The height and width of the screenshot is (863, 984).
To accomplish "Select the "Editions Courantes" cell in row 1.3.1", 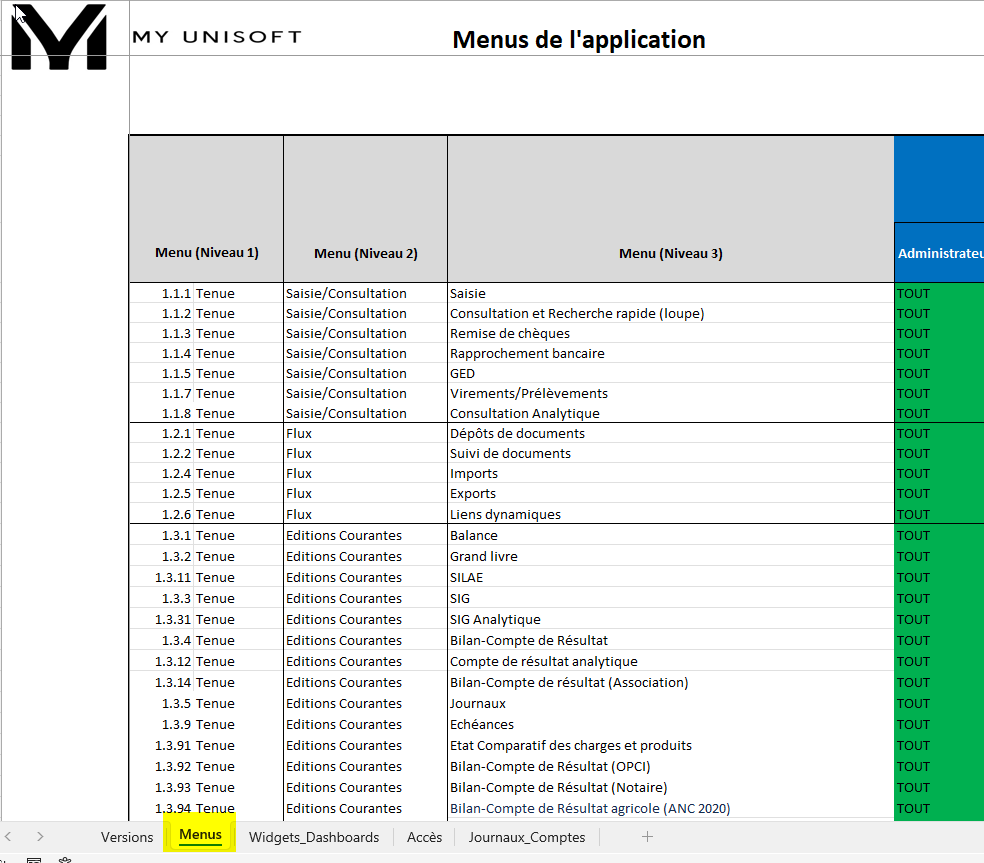I will [365, 536].
